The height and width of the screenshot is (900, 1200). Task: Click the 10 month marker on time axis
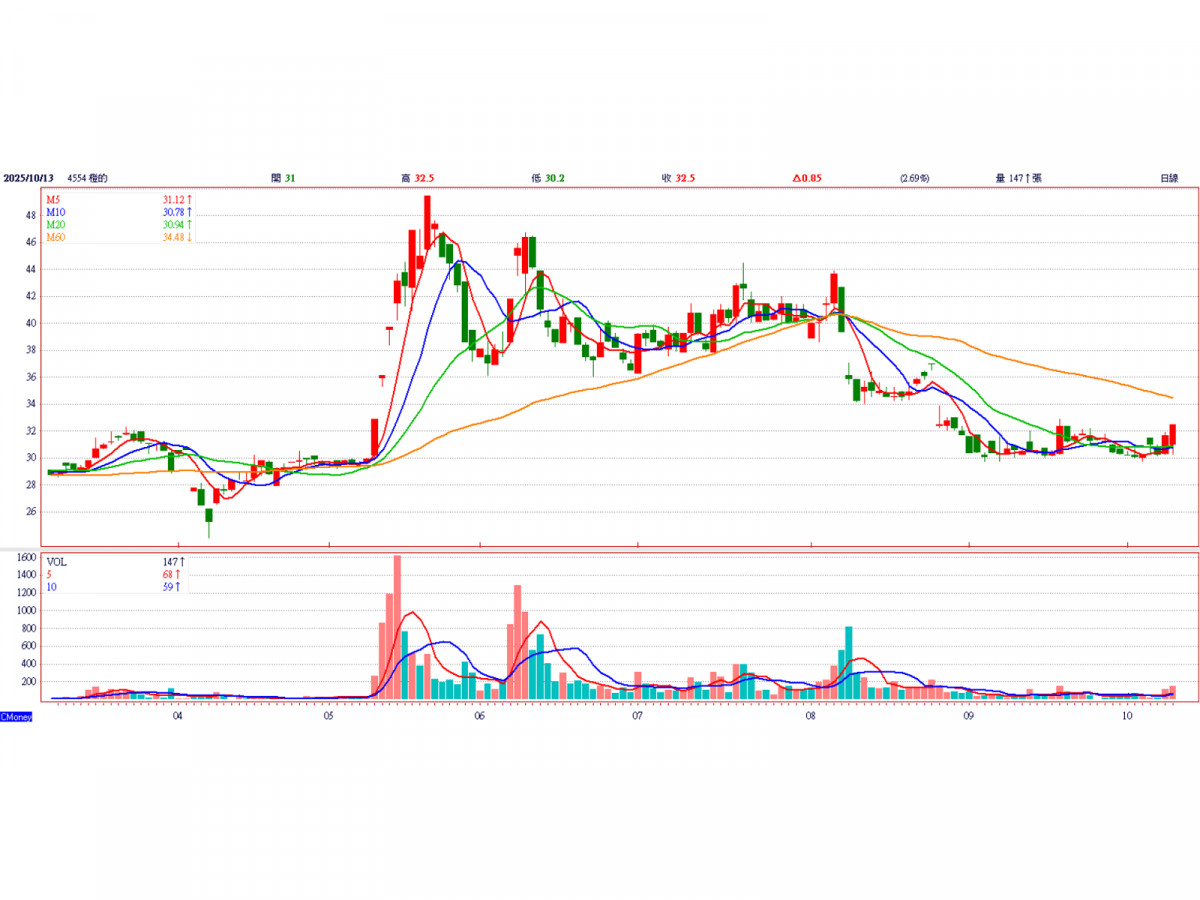(x=1127, y=716)
